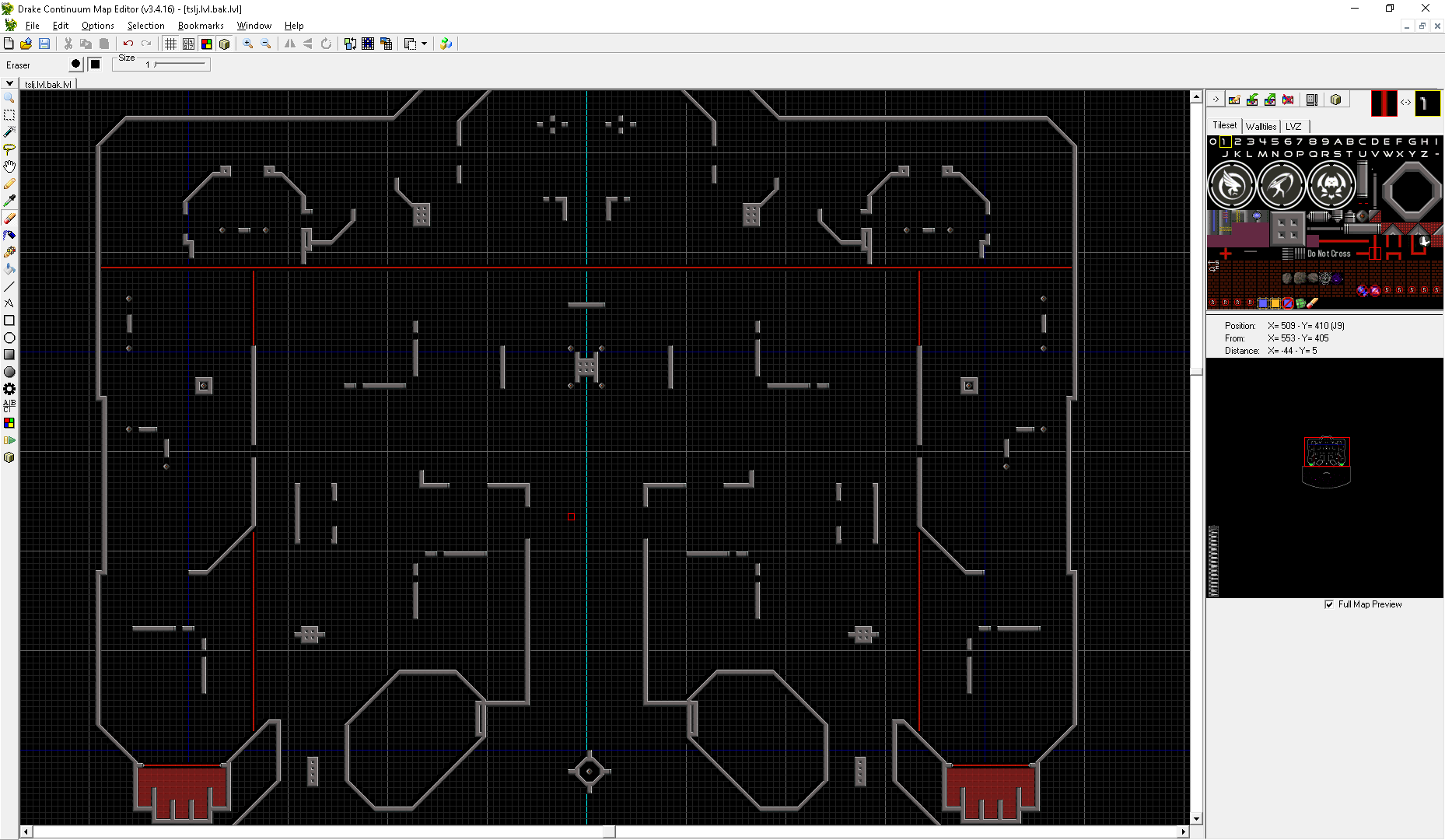The height and width of the screenshot is (840, 1445).
Task: Click the eraser Size slider
Action: click(179, 65)
